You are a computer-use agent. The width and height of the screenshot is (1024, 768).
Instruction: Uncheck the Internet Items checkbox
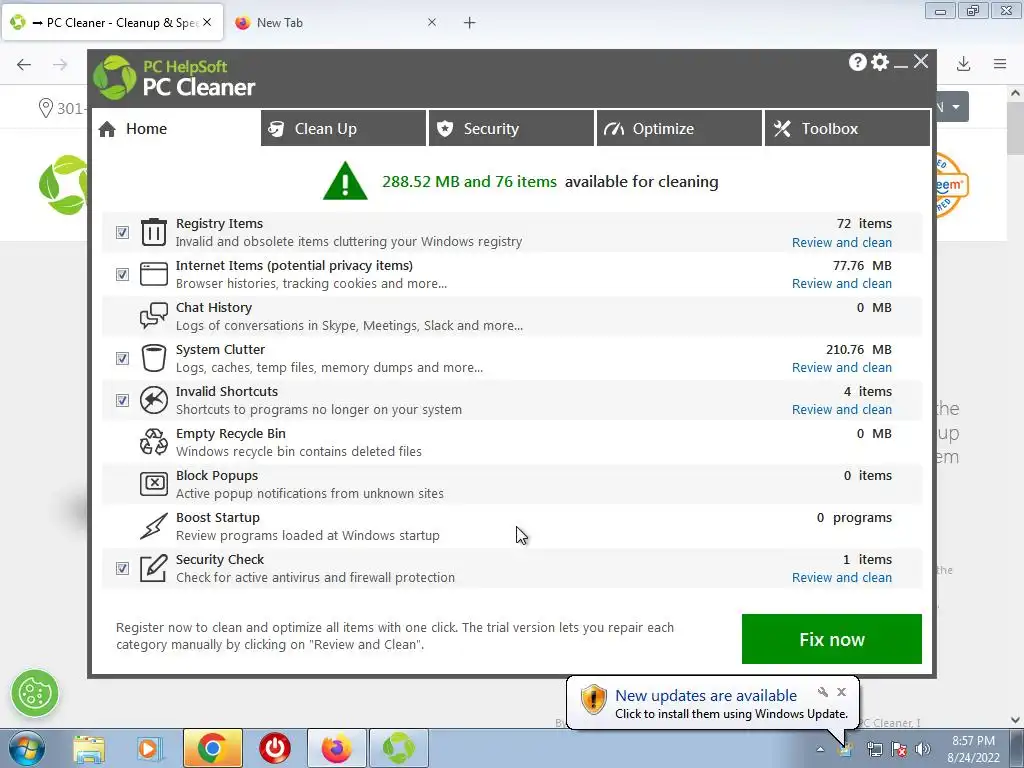click(122, 274)
